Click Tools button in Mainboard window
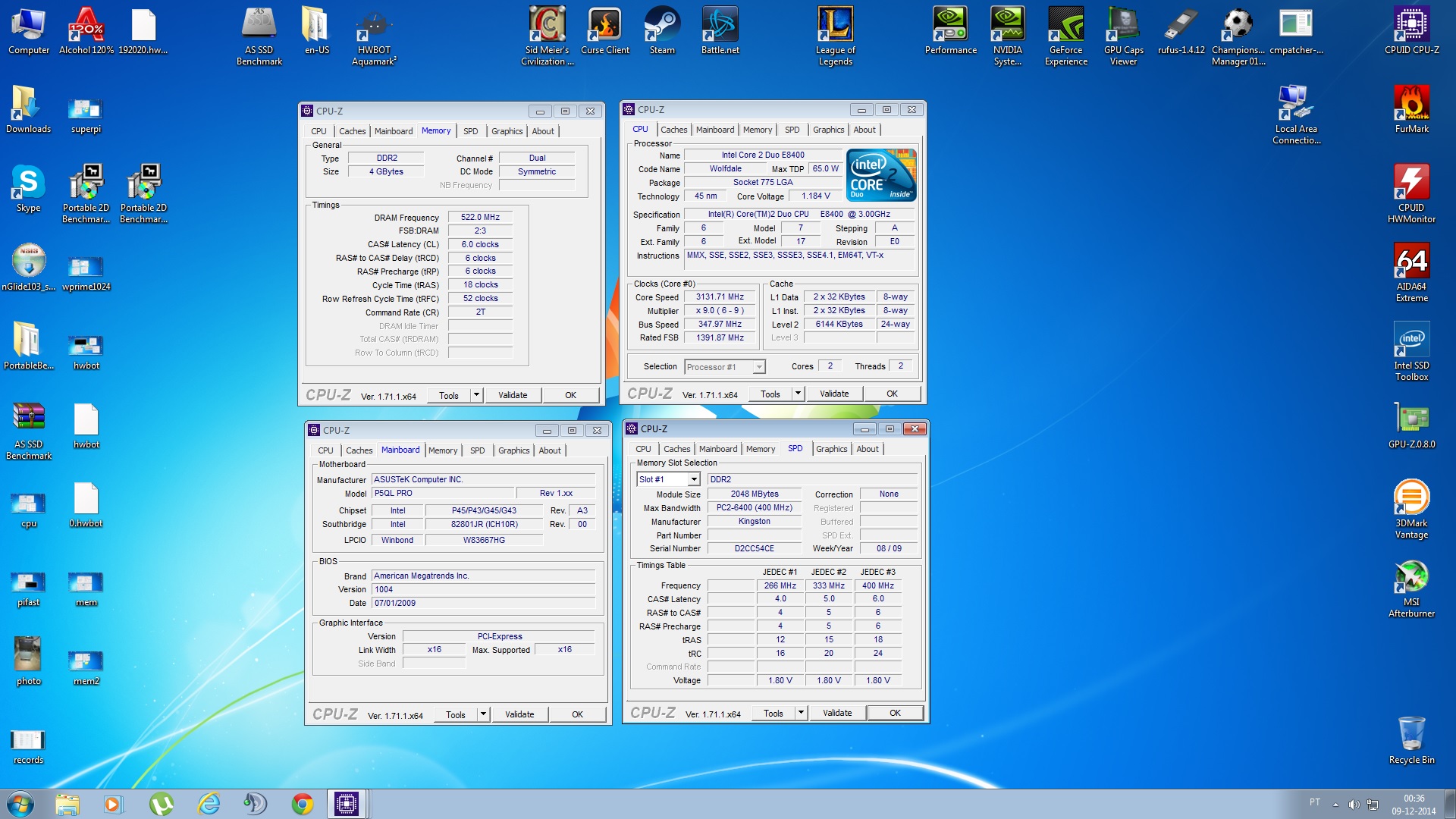The image size is (1456, 819). tap(456, 714)
